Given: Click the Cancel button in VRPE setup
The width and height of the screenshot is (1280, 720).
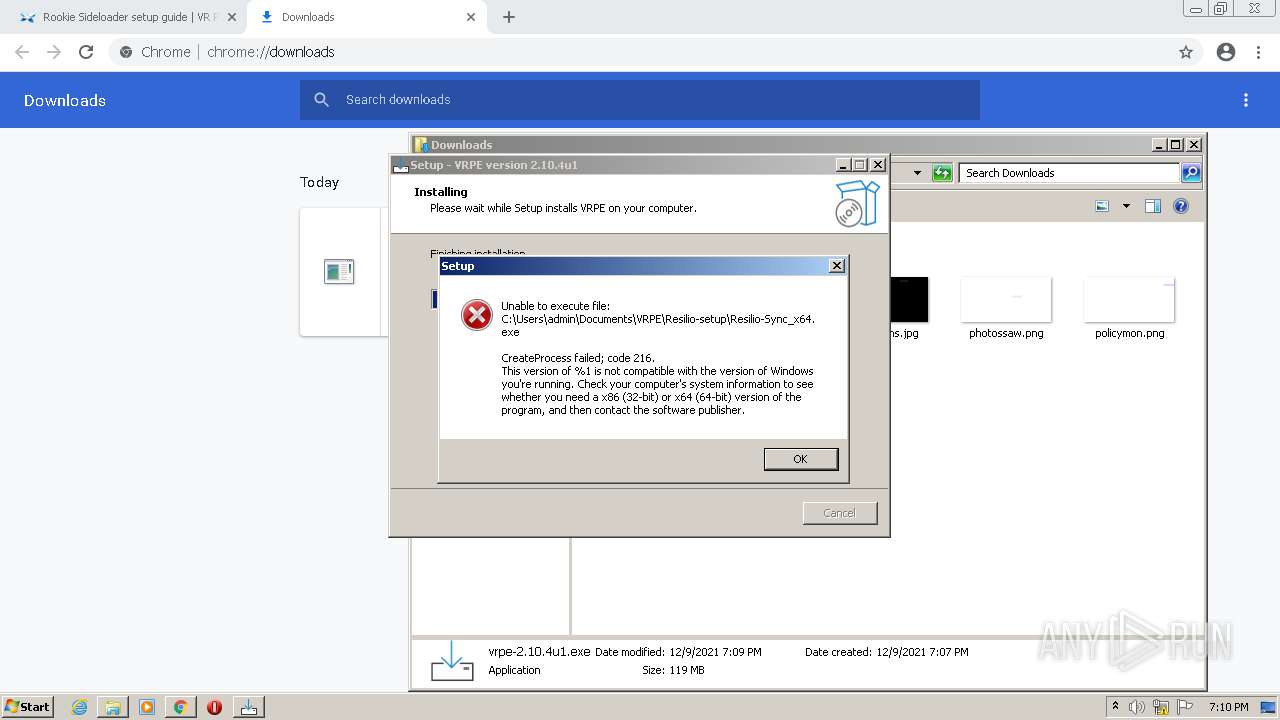Looking at the screenshot, I should (x=839, y=513).
